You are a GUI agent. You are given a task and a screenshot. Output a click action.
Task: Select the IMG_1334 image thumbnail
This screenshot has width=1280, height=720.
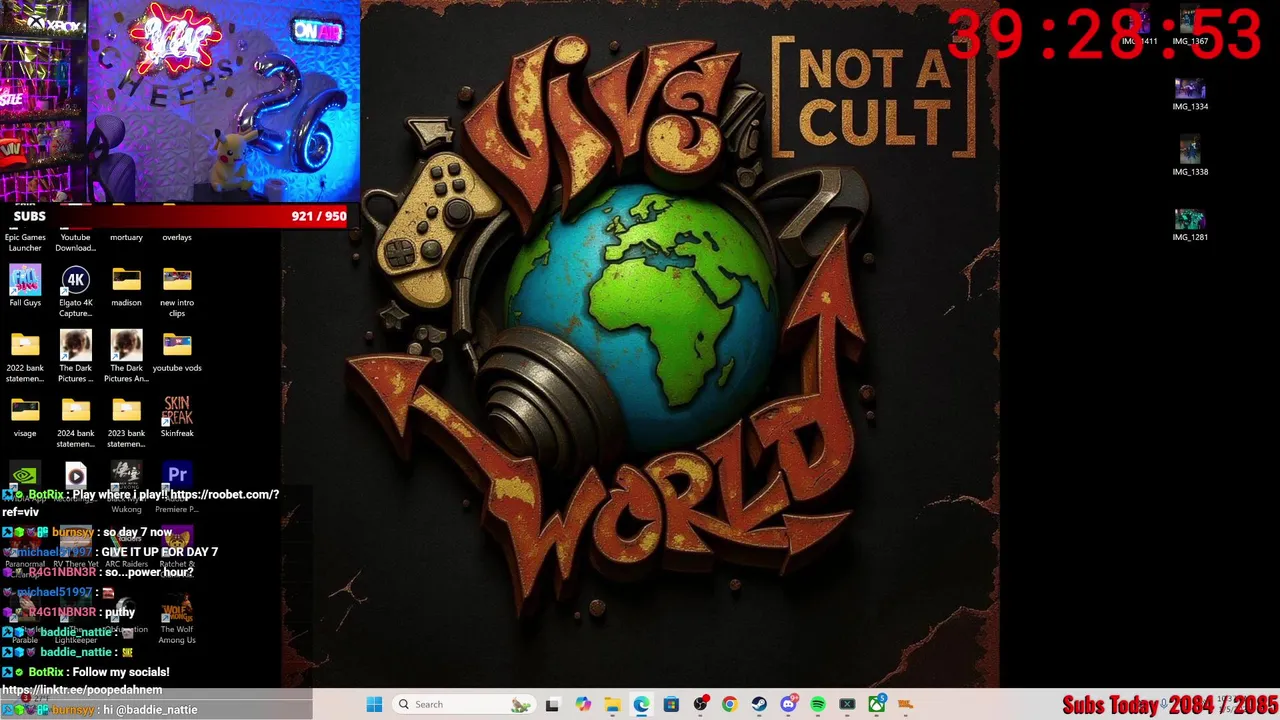1190,94
